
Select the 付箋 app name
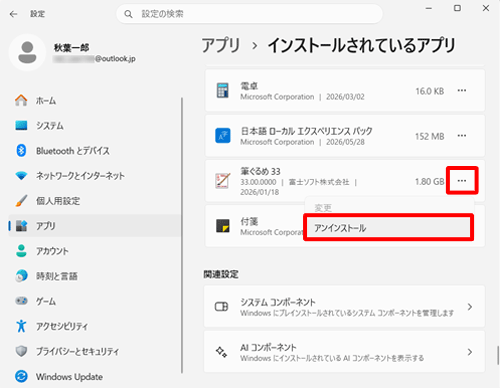[x=249, y=221]
